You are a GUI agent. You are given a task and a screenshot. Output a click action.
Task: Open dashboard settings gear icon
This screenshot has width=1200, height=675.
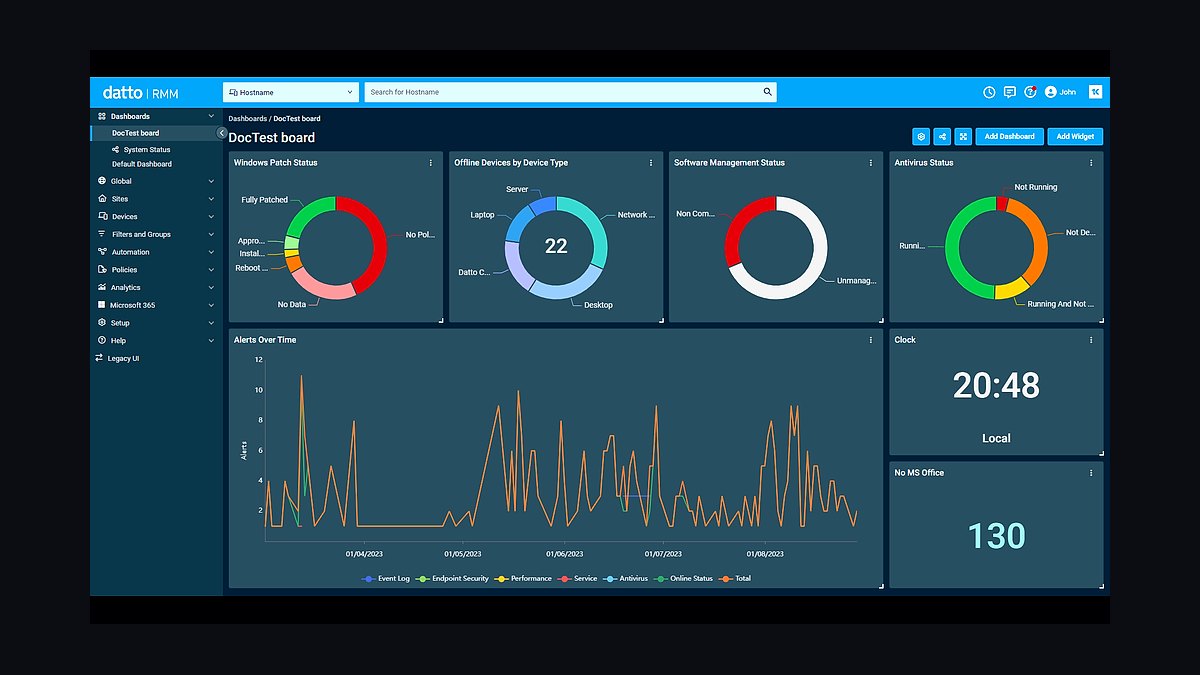[921, 137]
